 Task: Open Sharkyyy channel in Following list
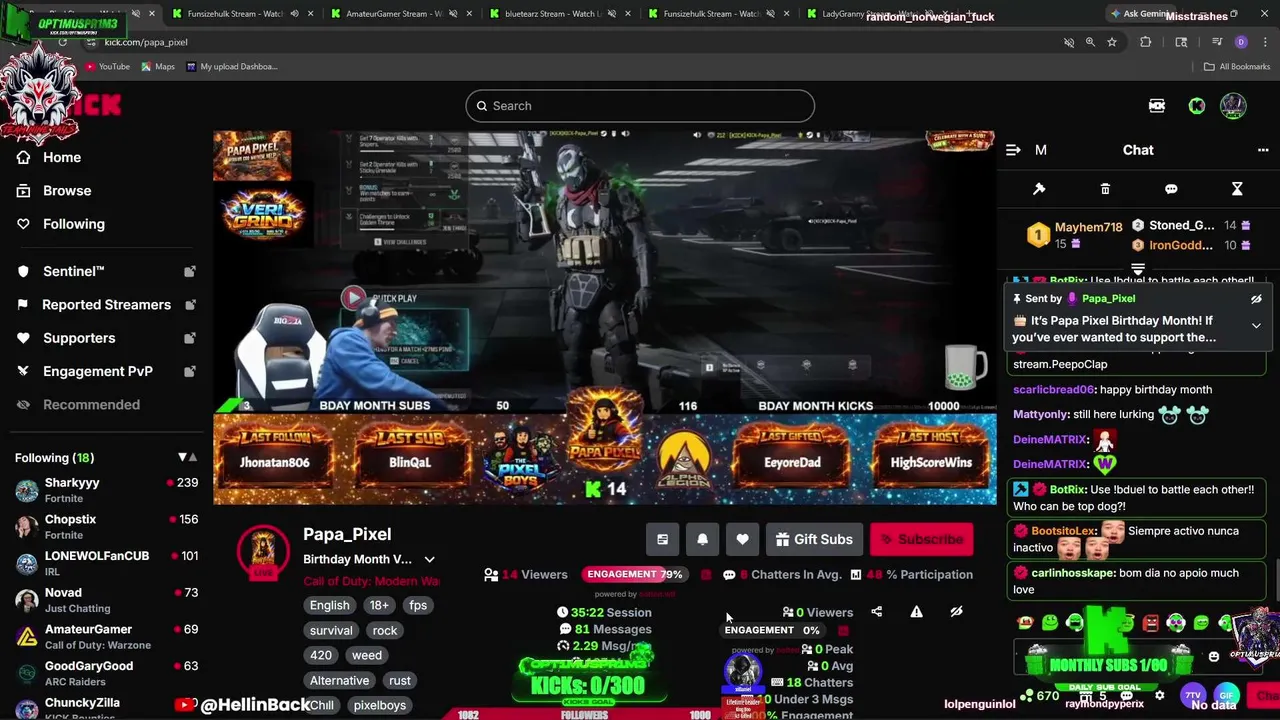[x=106, y=490]
